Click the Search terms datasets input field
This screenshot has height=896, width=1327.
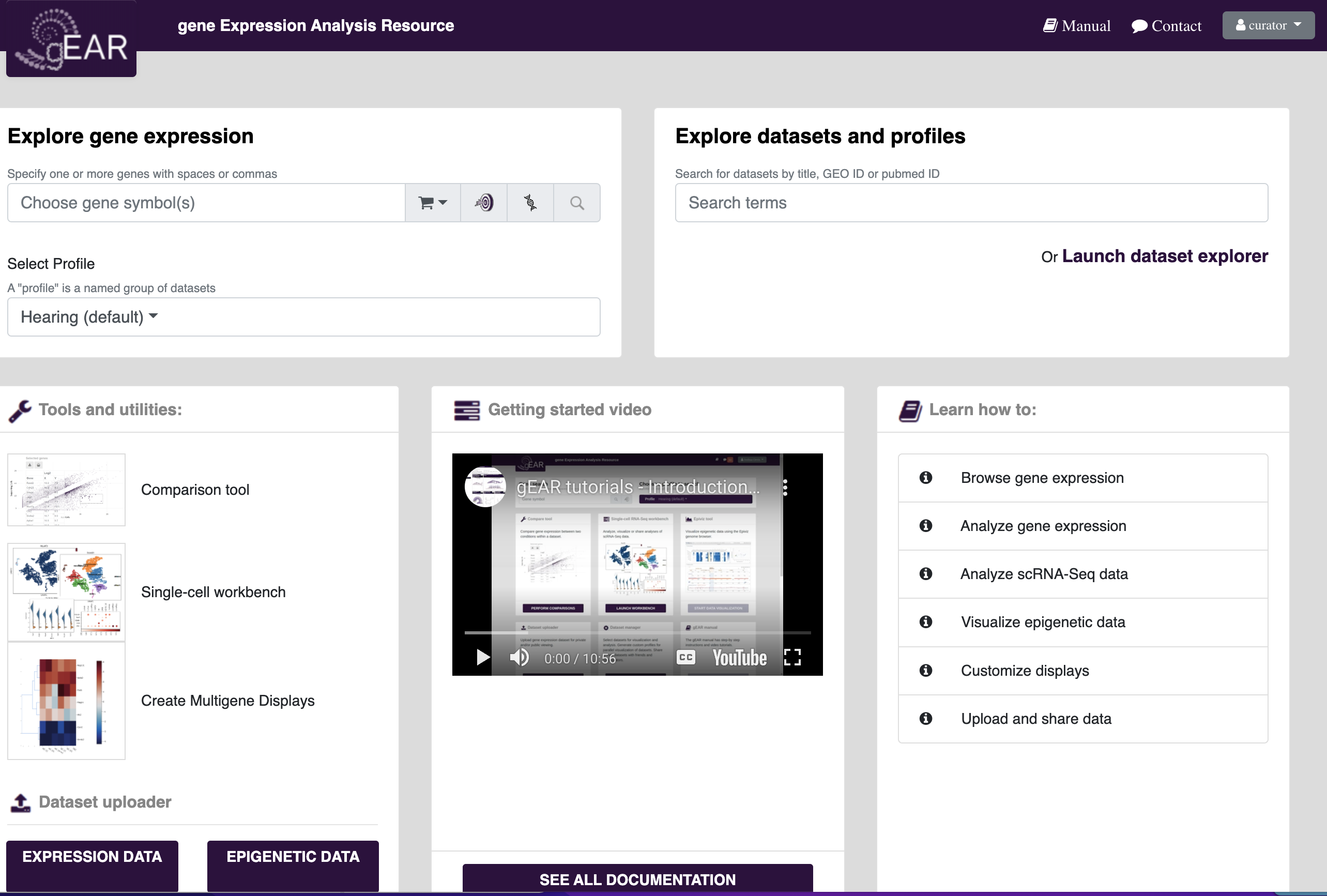(971, 203)
